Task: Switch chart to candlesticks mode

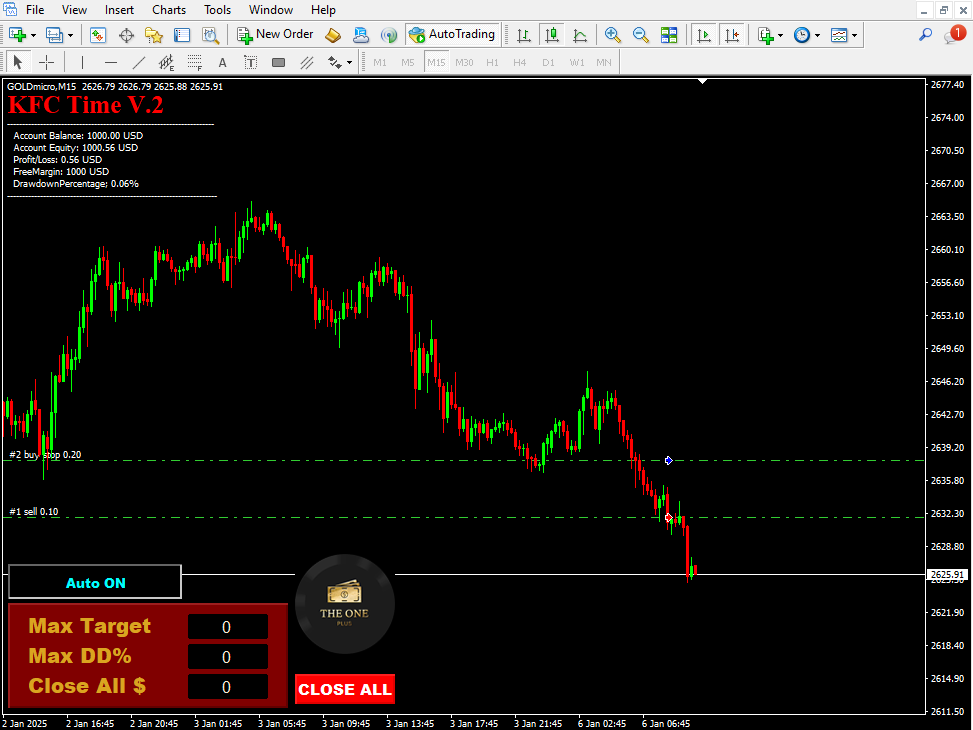Action: coord(552,35)
